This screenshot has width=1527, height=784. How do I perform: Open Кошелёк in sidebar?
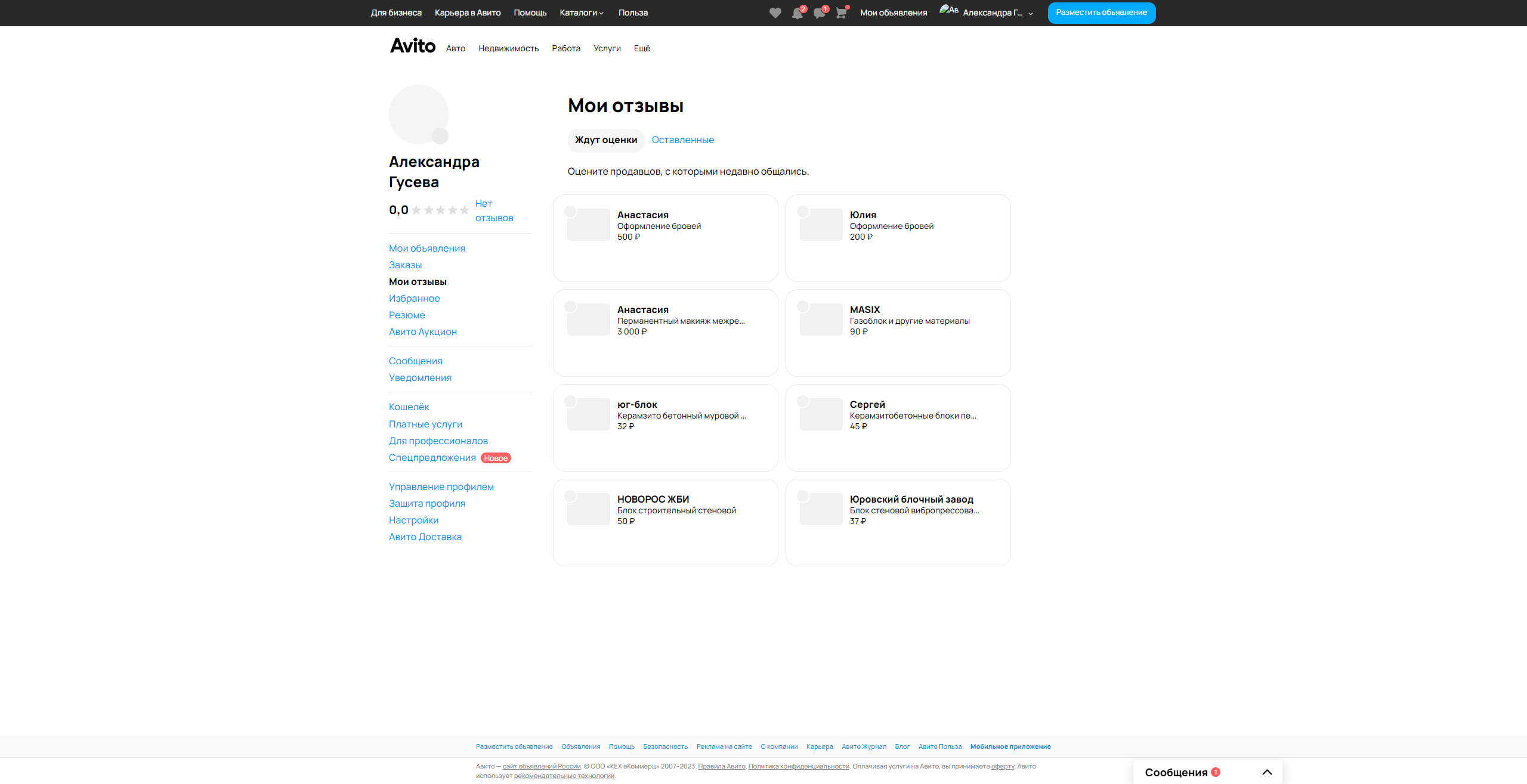click(x=409, y=407)
